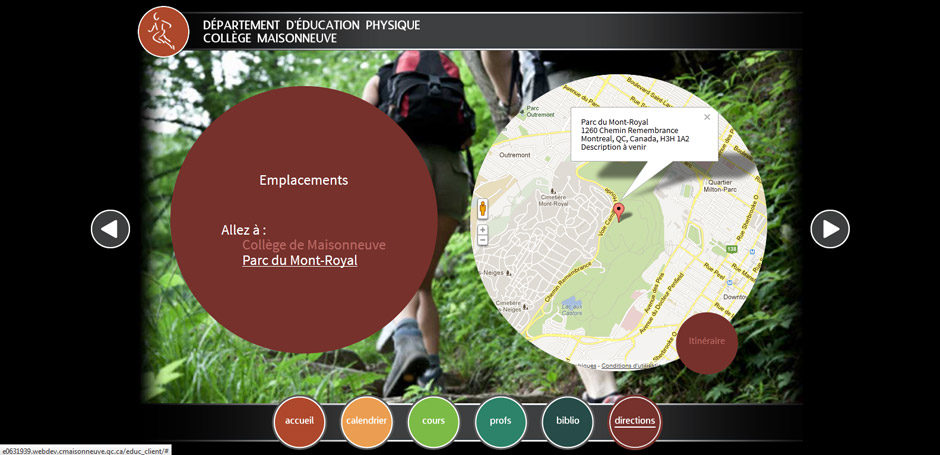Click the red map marker pin
940x455 pixels.
[619, 212]
